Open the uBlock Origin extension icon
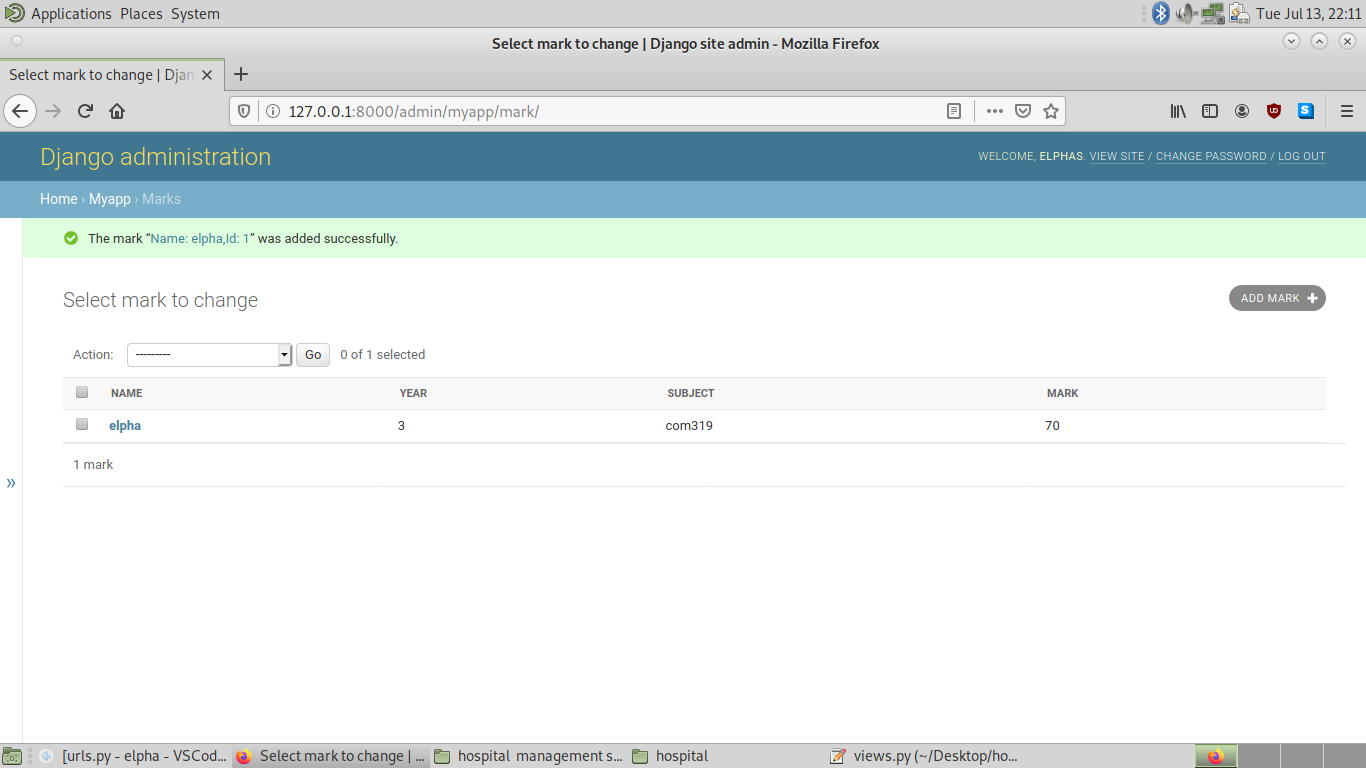1366x768 pixels. [1273, 111]
